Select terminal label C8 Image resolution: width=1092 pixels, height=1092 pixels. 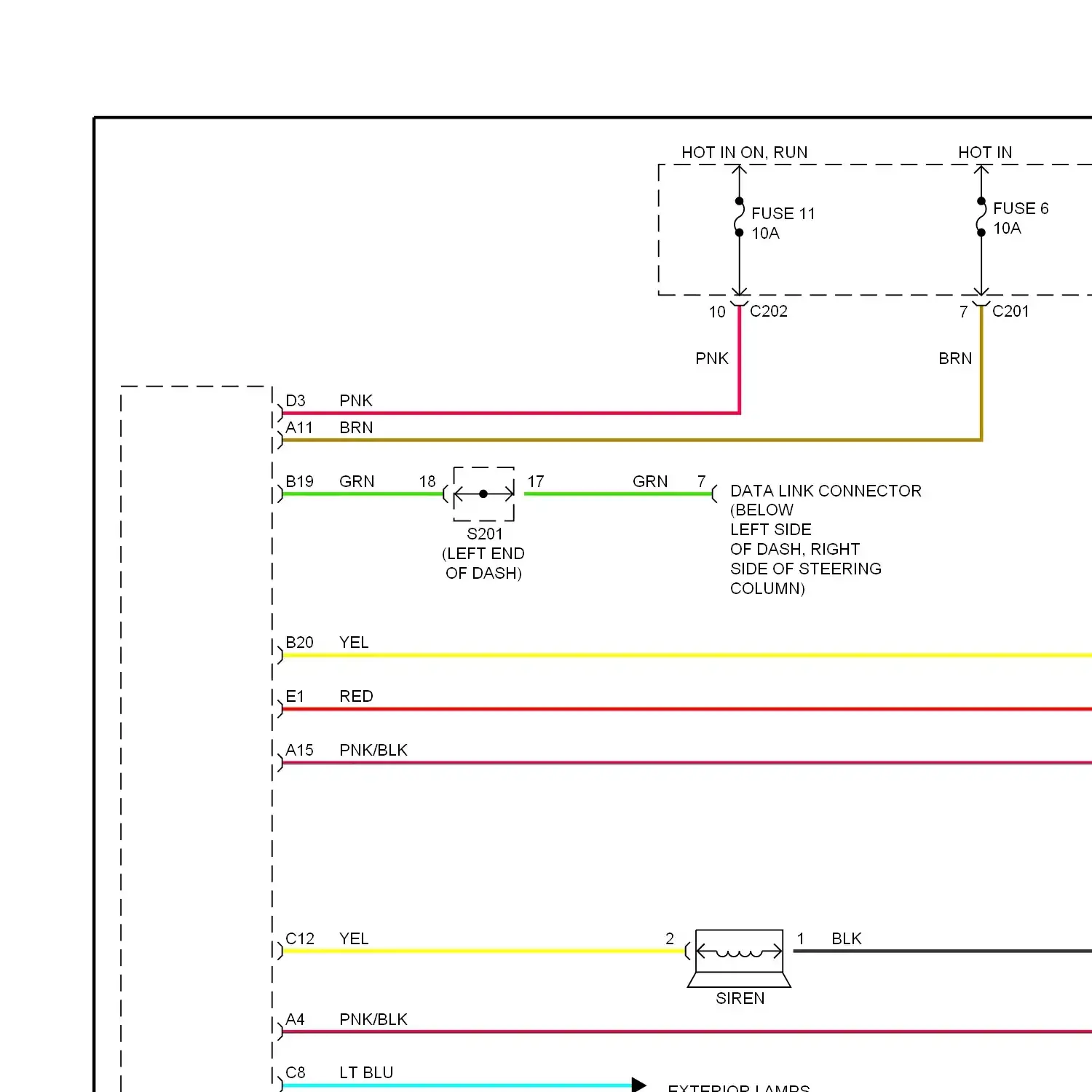tap(295, 1073)
